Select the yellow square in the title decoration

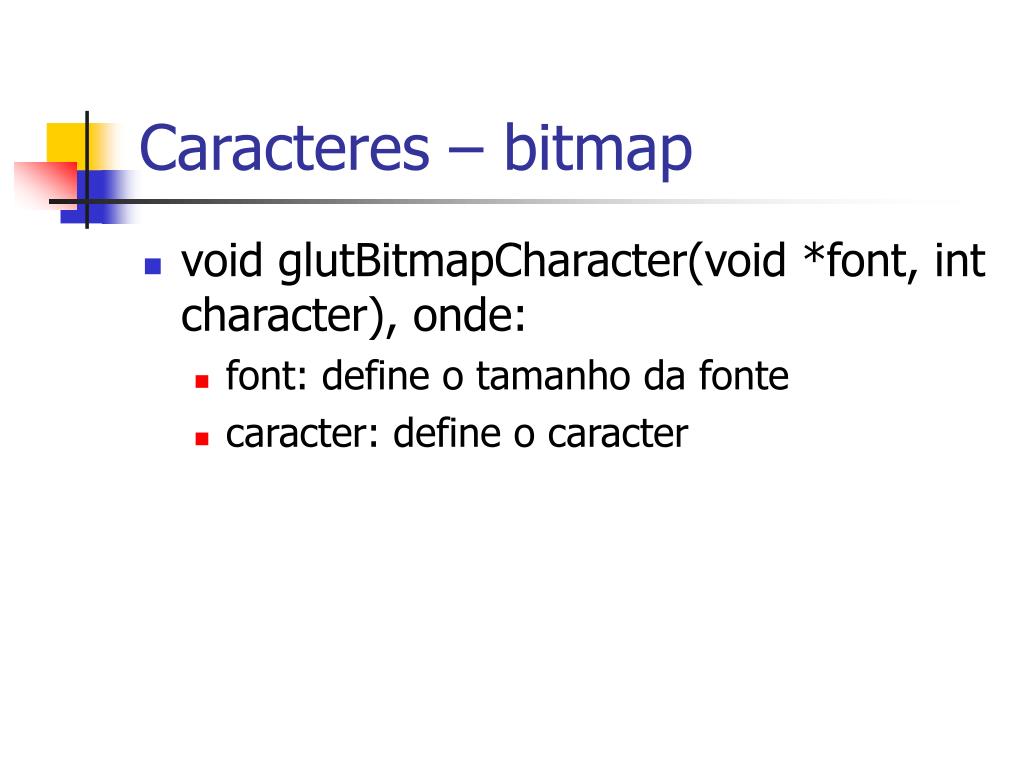click(67, 143)
